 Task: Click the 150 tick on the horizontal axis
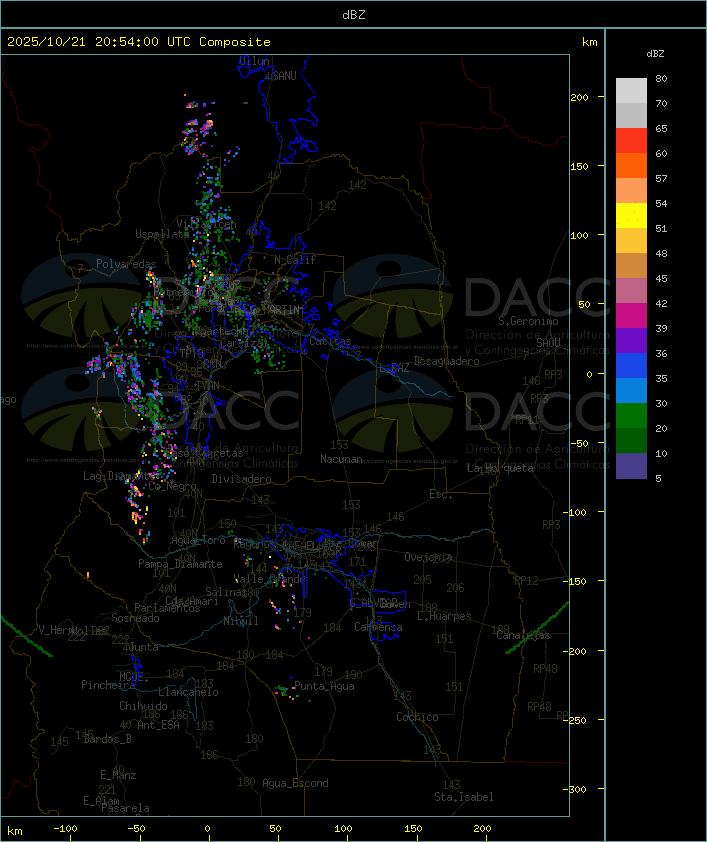pos(413,829)
